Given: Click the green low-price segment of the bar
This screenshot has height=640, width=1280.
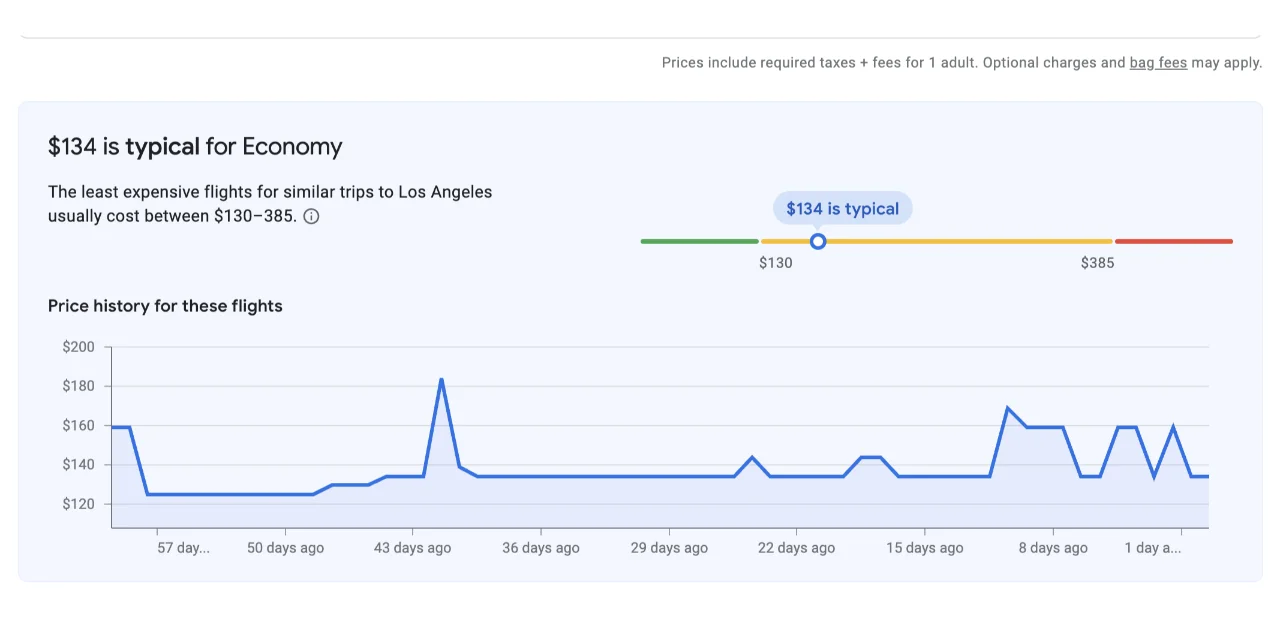Looking at the screenshot, I should [x=699, y=241].
